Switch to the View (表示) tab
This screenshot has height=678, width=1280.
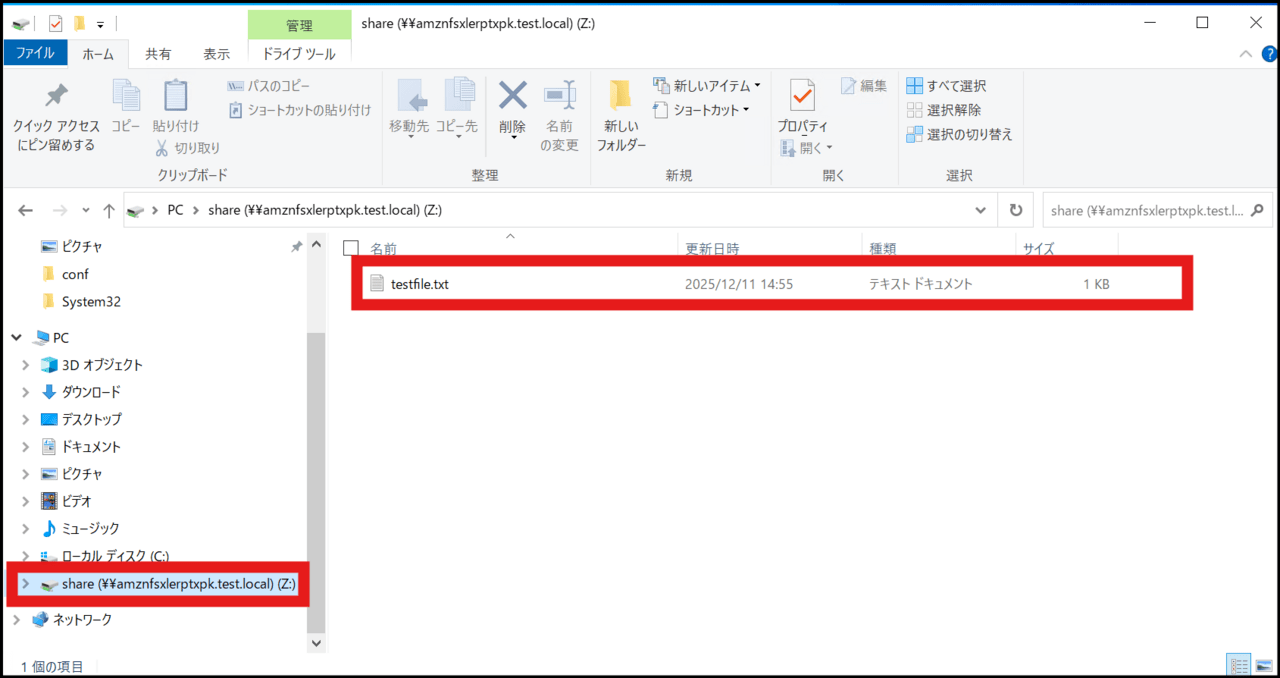(x=216, y=54)
